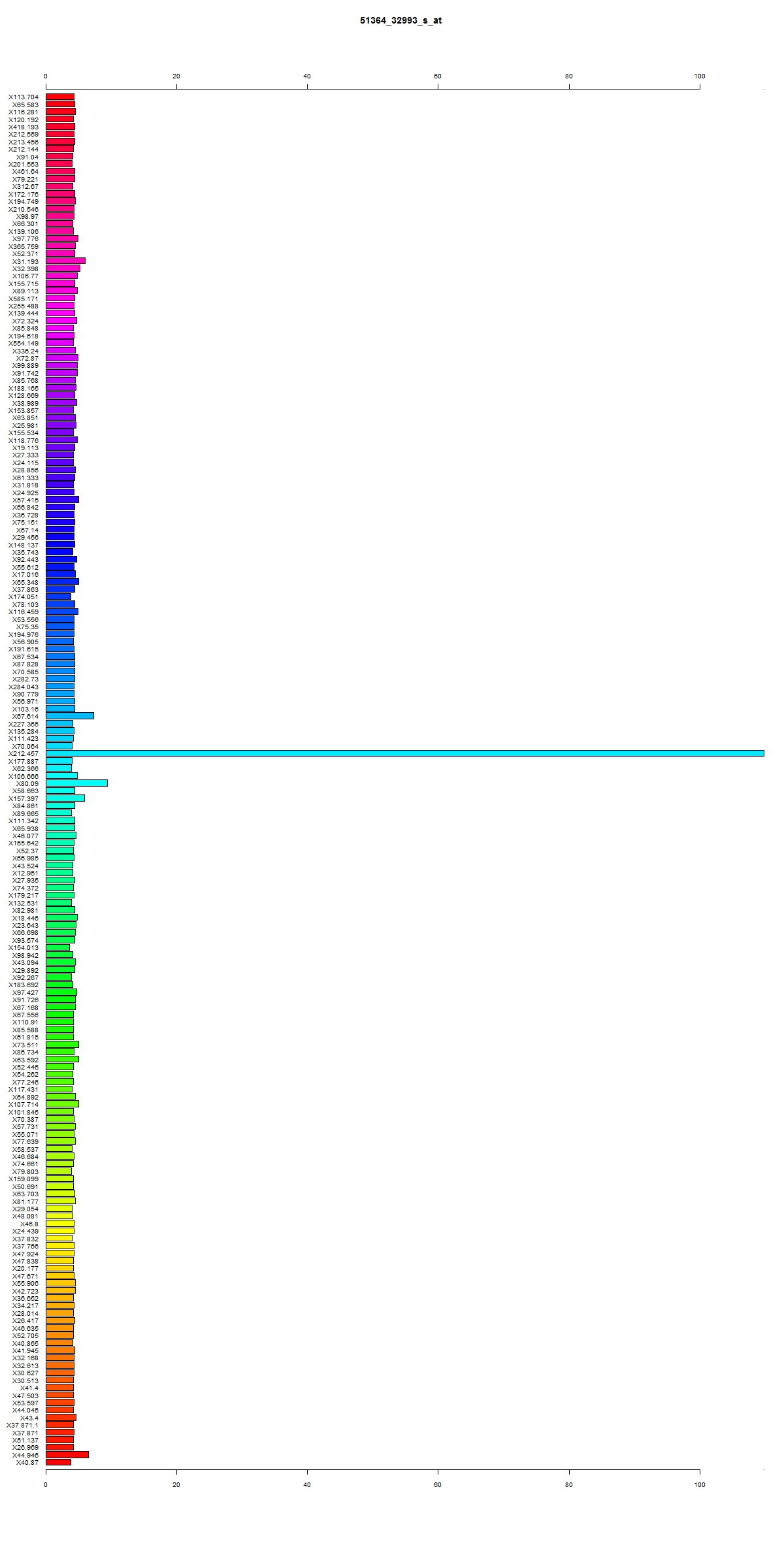This screenshot has width=784, height=1568.
Task: Click the bar for X43.4
Action: 61,1417
